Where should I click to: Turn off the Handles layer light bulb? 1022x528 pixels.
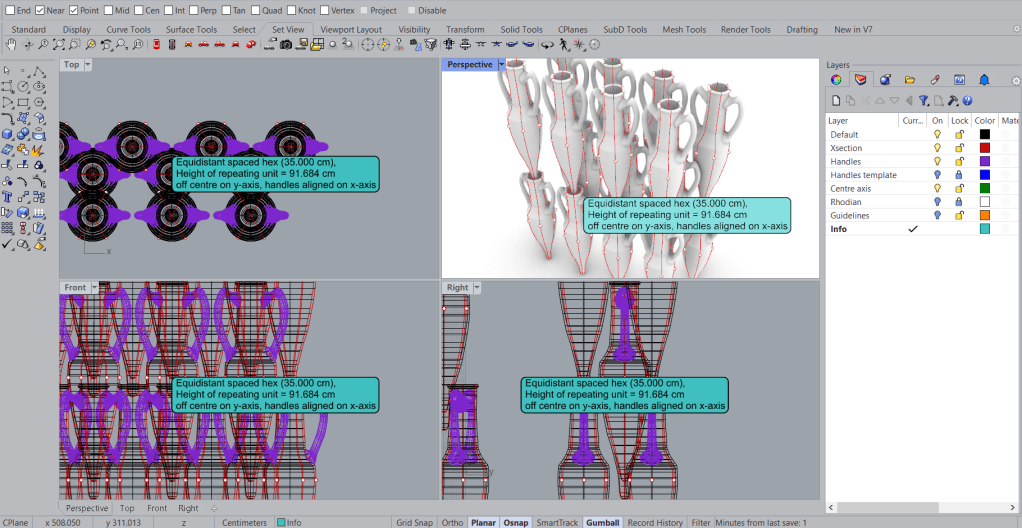[938, 161]
